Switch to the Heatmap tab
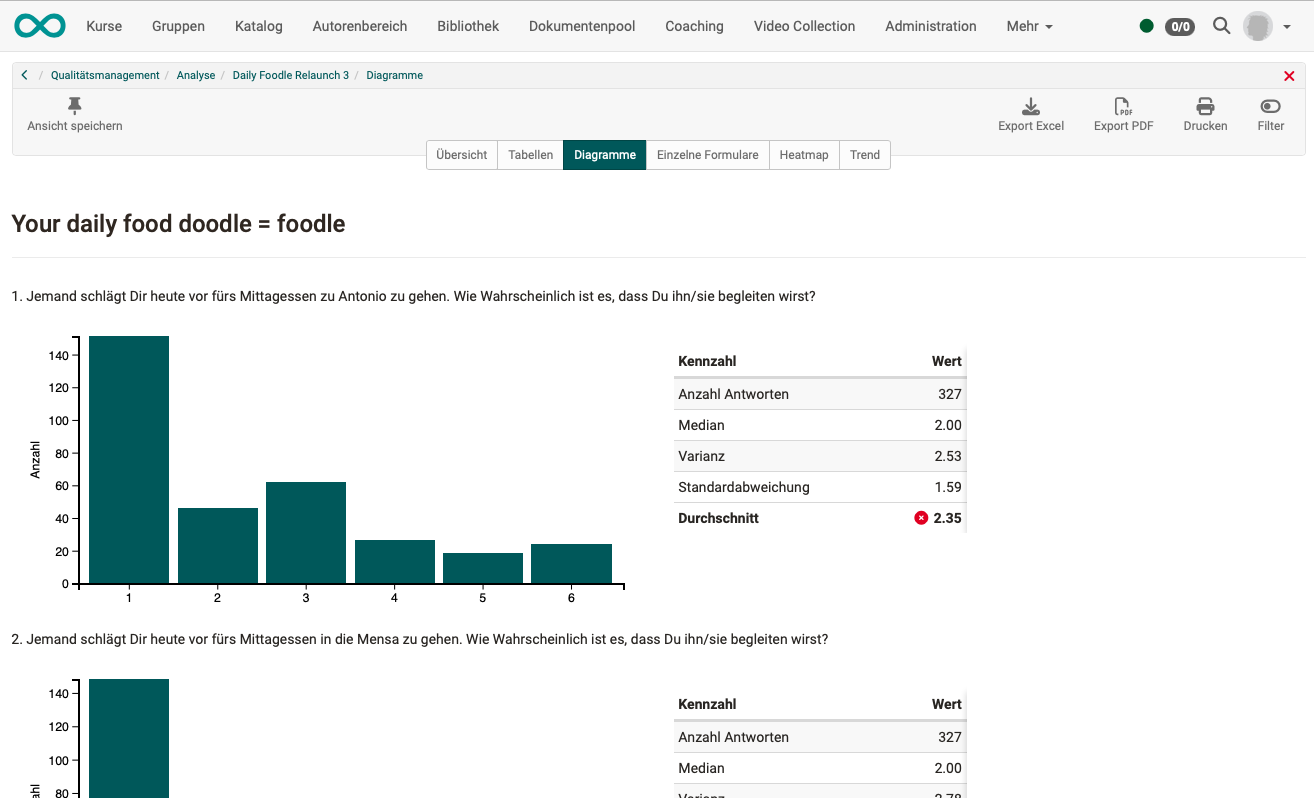1314x798 pixels. click(x=804, y=155)
